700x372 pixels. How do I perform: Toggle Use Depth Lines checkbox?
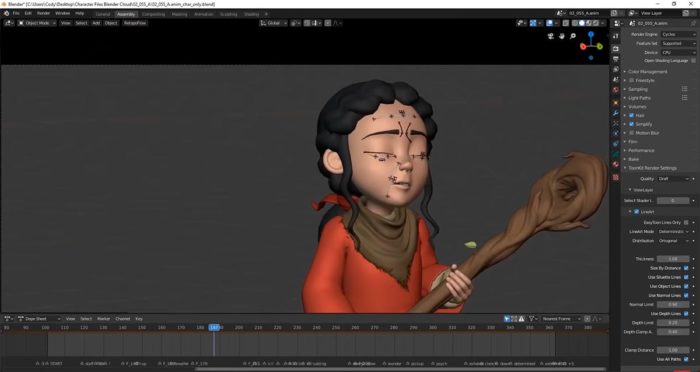coord(686,313)
